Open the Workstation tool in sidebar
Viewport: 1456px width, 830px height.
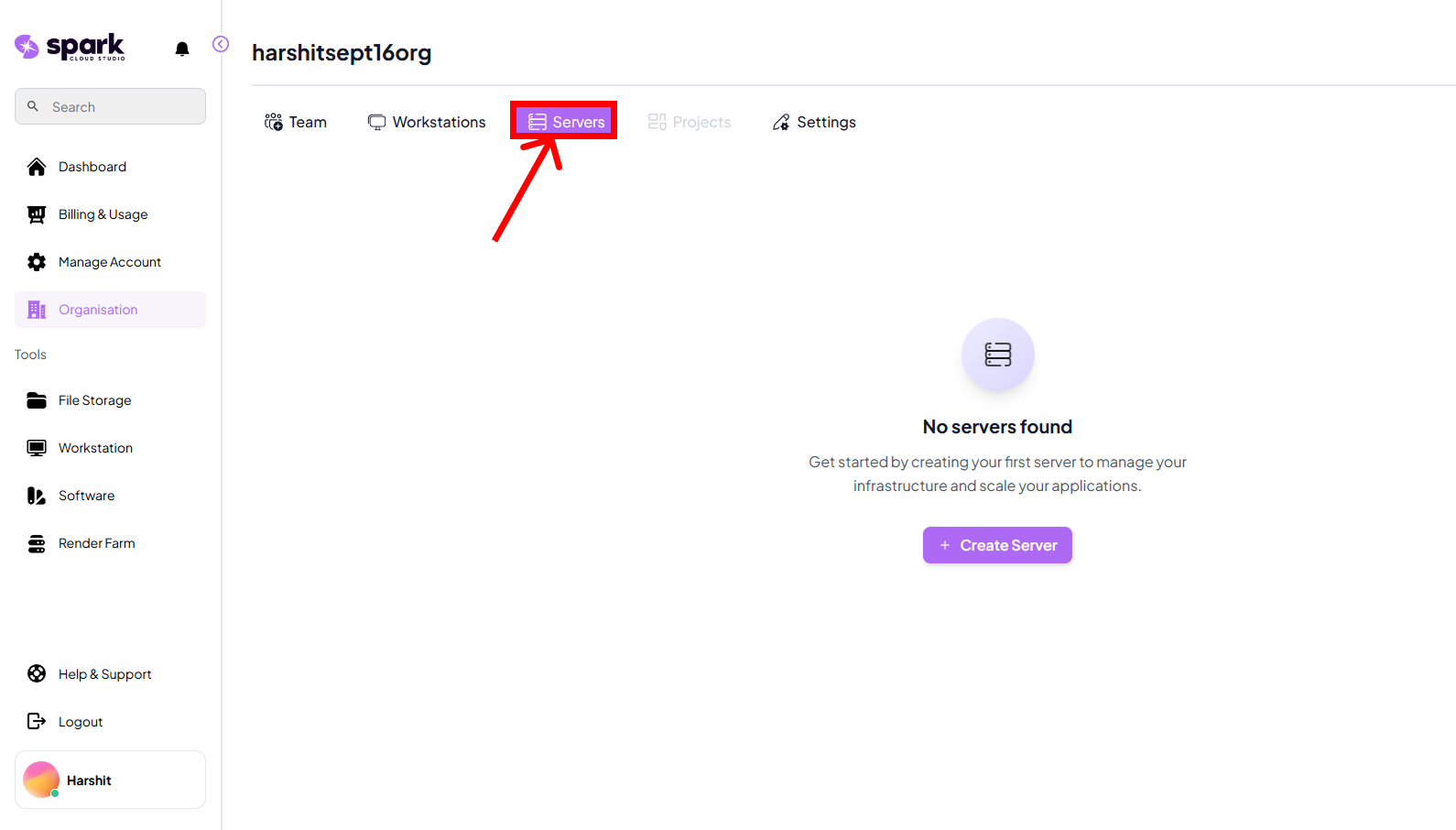95,448
